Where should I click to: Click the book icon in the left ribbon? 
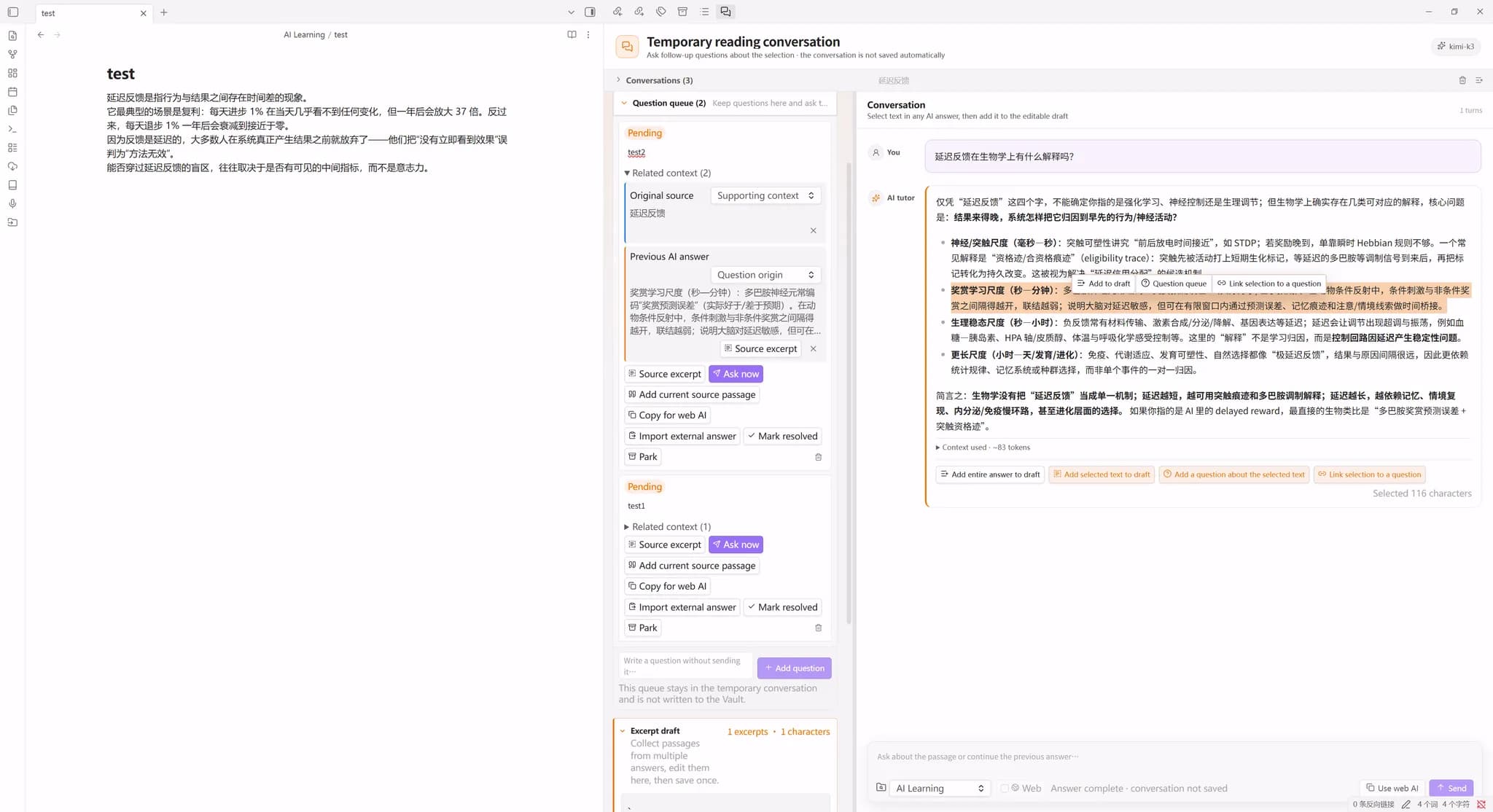pyautogui.click(x=12, y=185)
